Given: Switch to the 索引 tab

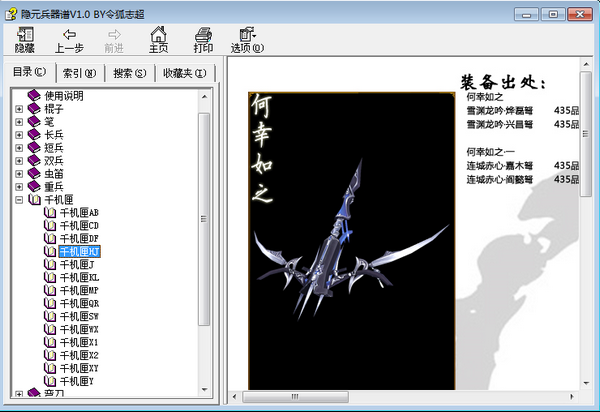Looking at the screenshot, I should point(80,73).
